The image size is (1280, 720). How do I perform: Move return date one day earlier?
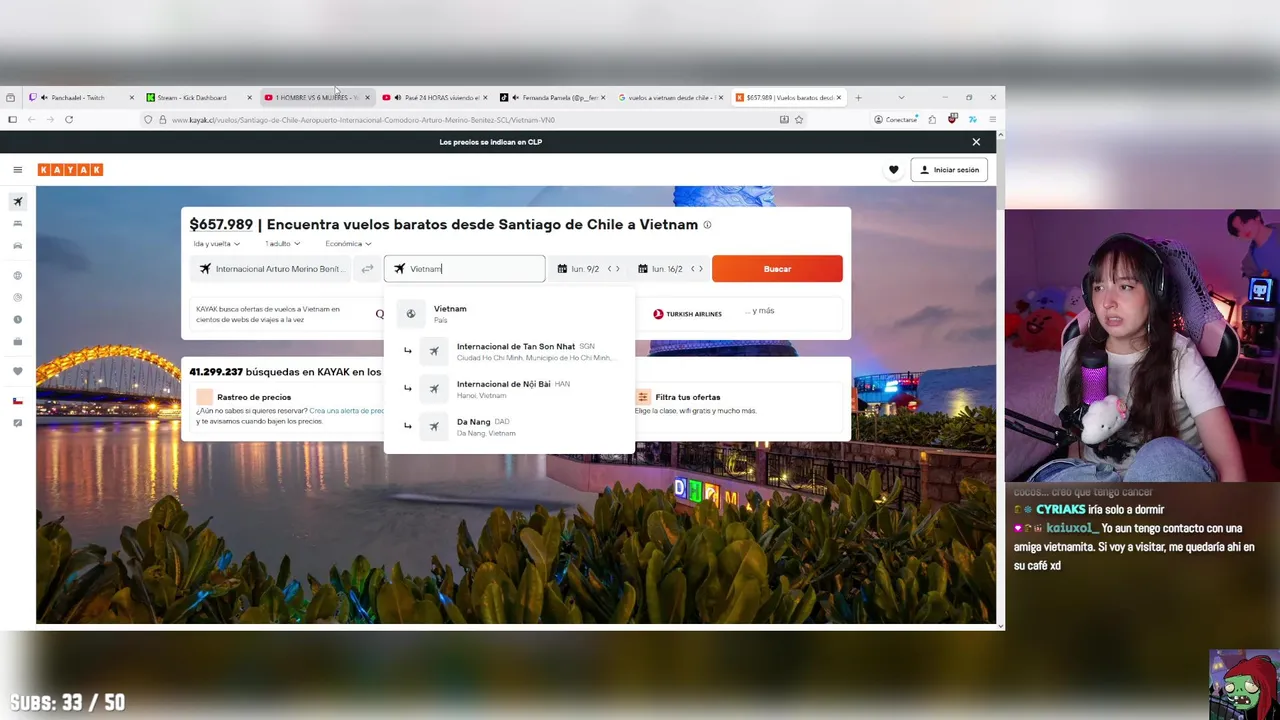692,269
